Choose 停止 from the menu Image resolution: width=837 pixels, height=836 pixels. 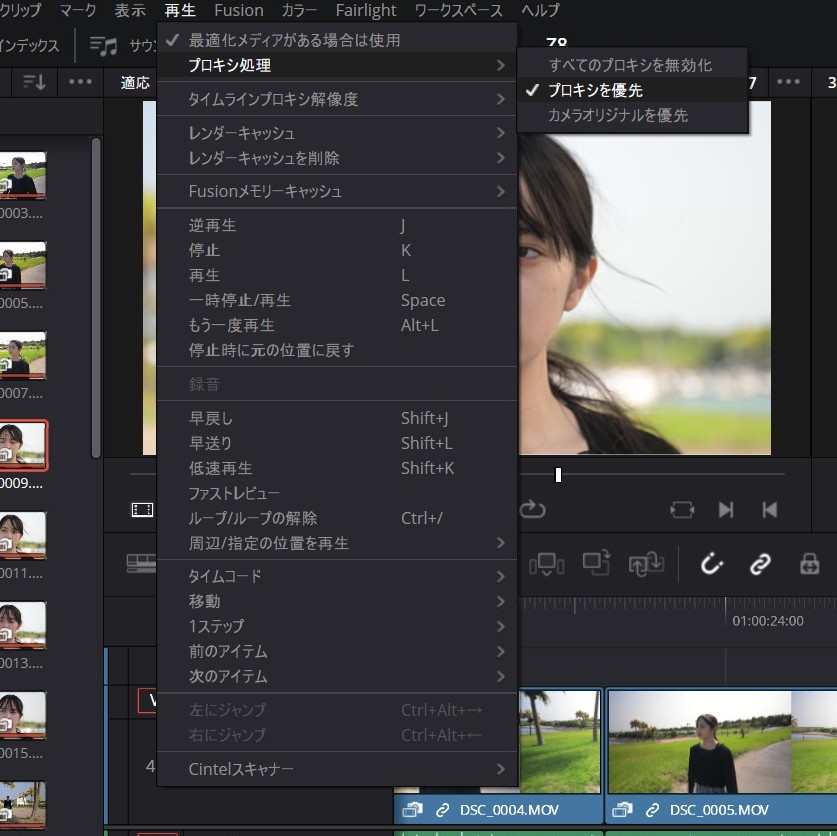(337, 250)
